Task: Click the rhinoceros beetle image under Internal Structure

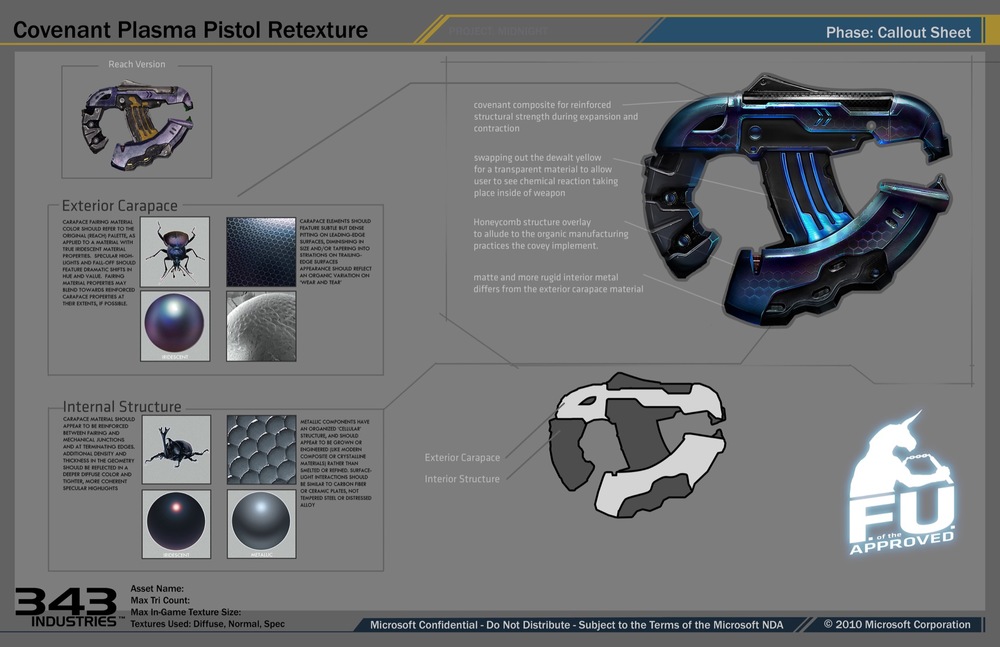Action: (175, 449)
